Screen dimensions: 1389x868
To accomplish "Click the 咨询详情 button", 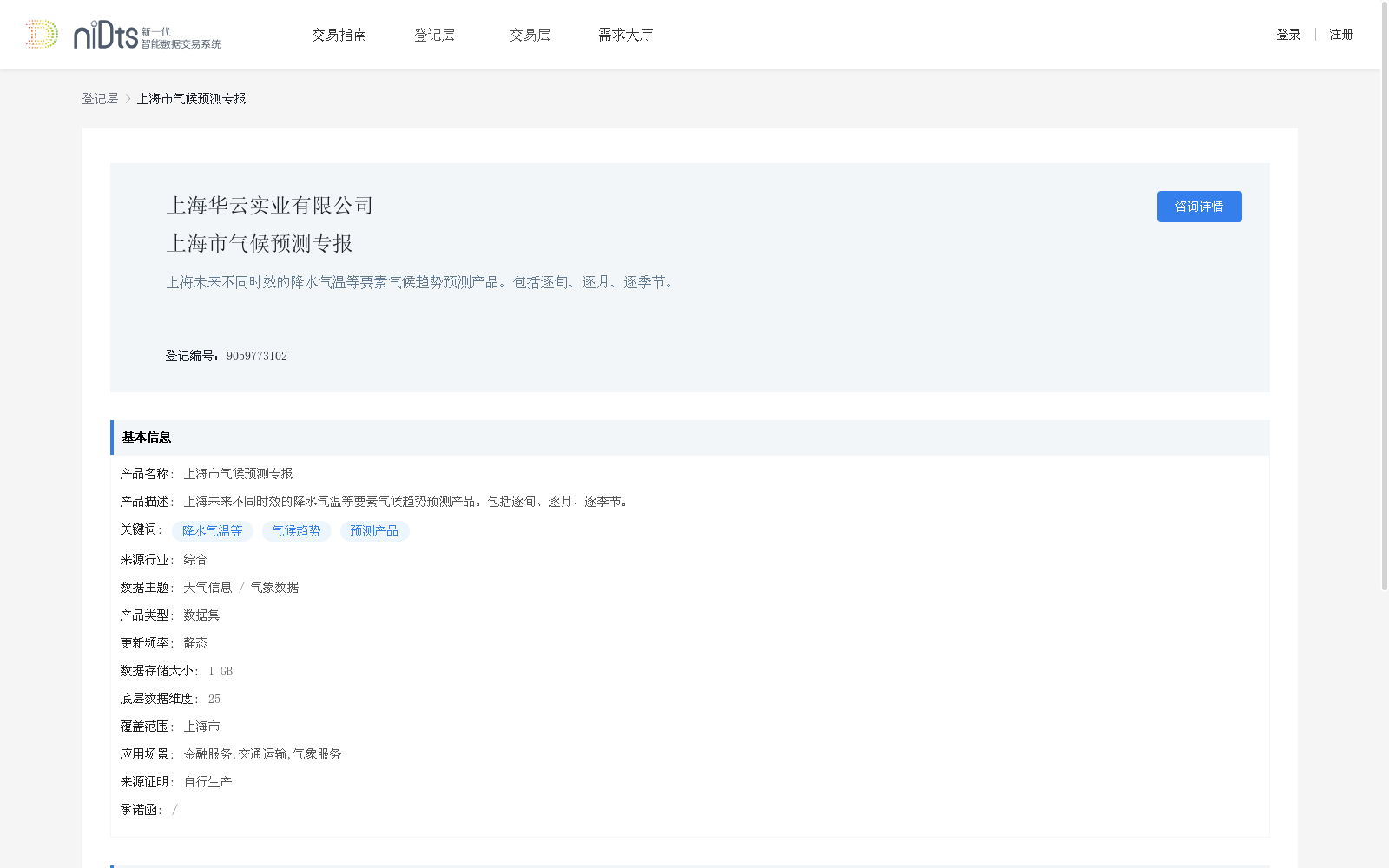I will 1199,207.
